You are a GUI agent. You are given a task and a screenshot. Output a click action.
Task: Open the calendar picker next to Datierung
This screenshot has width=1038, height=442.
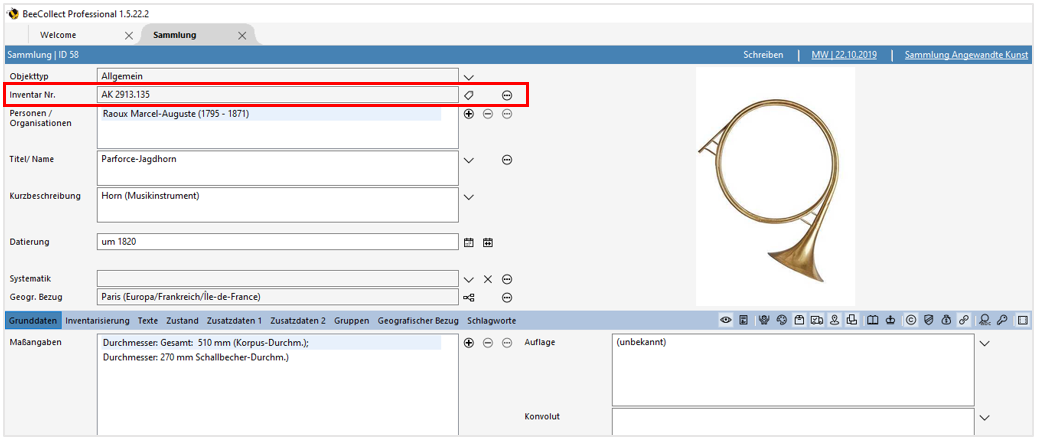(469, 242)
